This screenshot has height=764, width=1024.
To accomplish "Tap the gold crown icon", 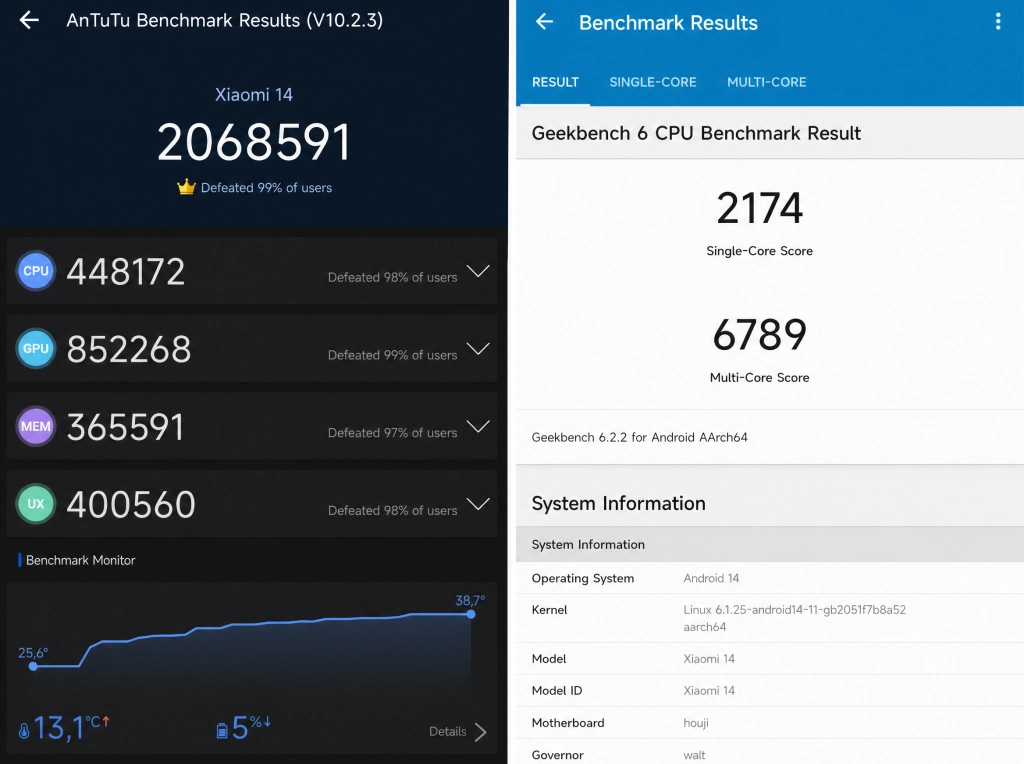I will coord(186,187).
